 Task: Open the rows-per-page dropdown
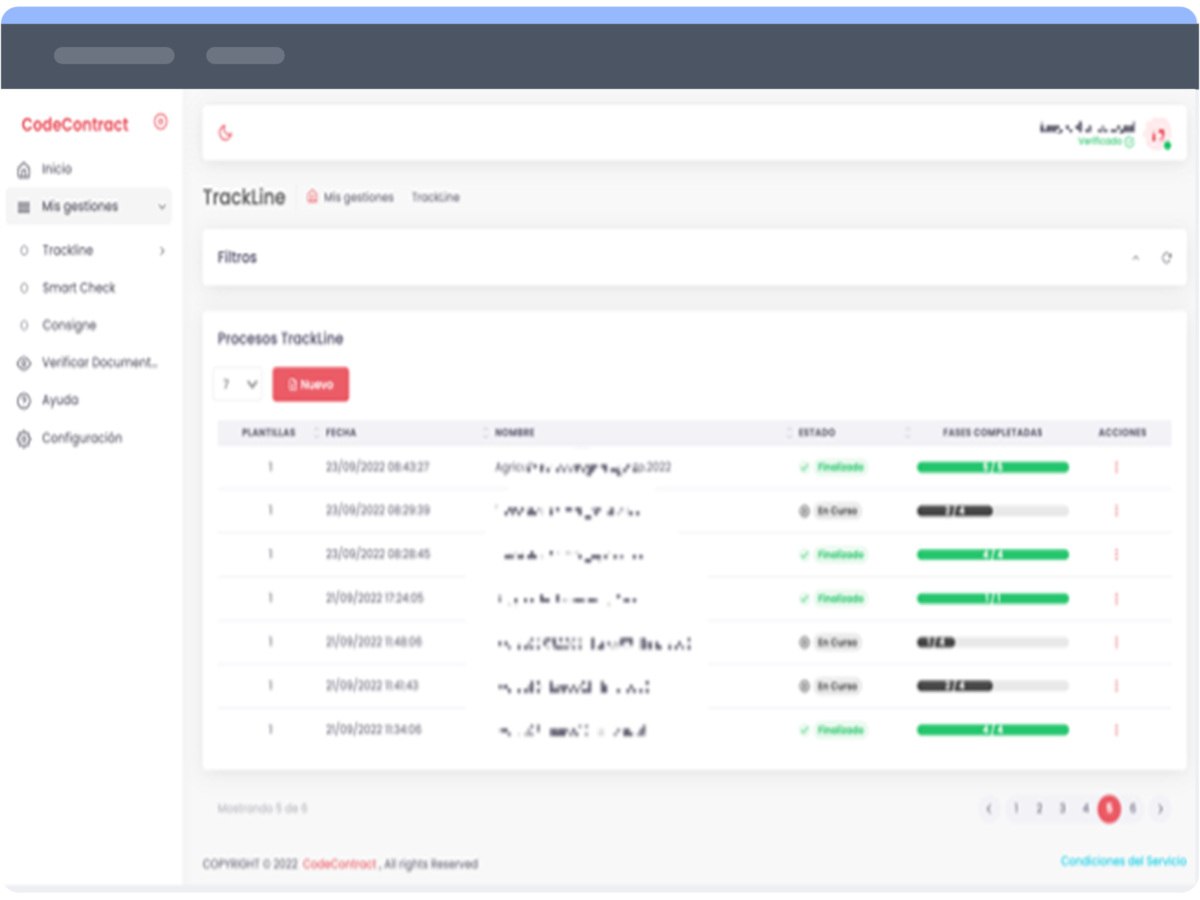tap(238, 384)
